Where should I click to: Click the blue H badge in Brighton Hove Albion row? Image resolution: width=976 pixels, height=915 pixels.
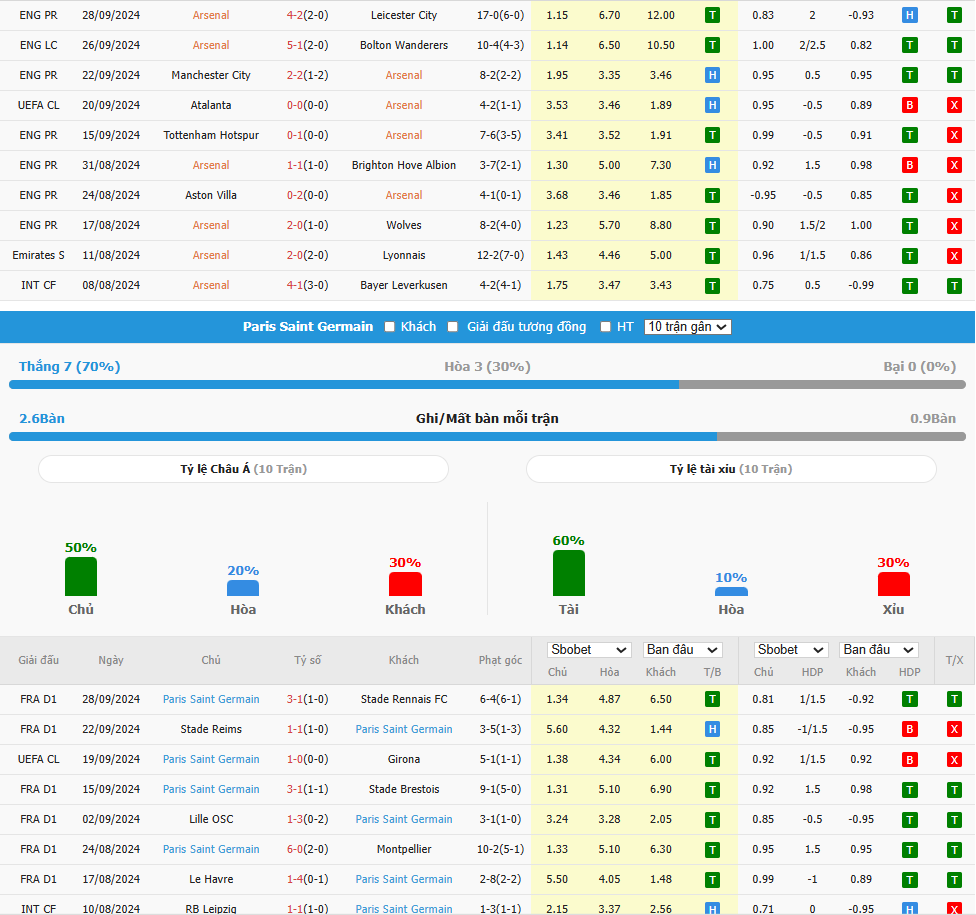pyautogui.click(x=712, y=165)
